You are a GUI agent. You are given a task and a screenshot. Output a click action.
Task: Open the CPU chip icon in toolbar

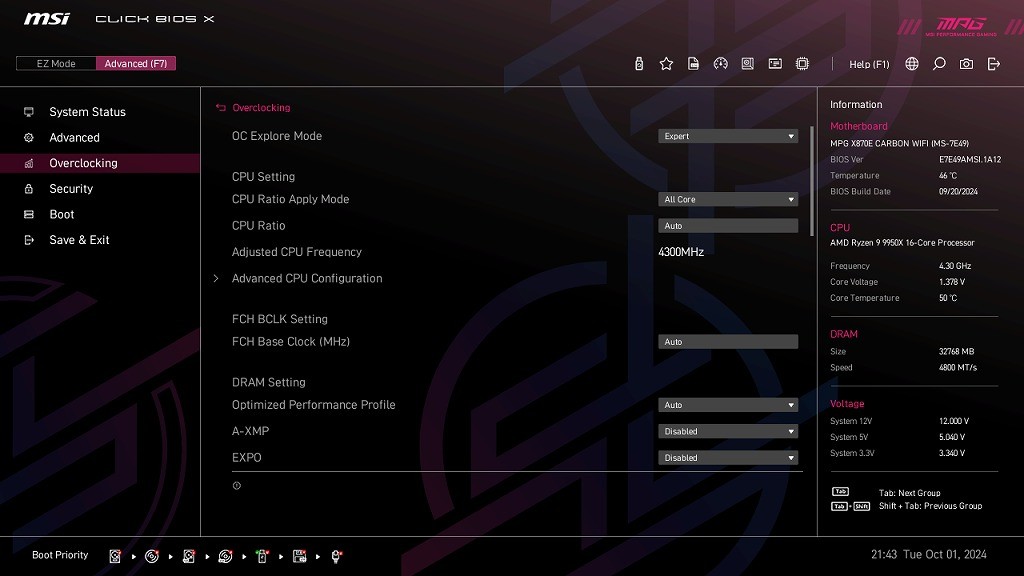[802, 64]
